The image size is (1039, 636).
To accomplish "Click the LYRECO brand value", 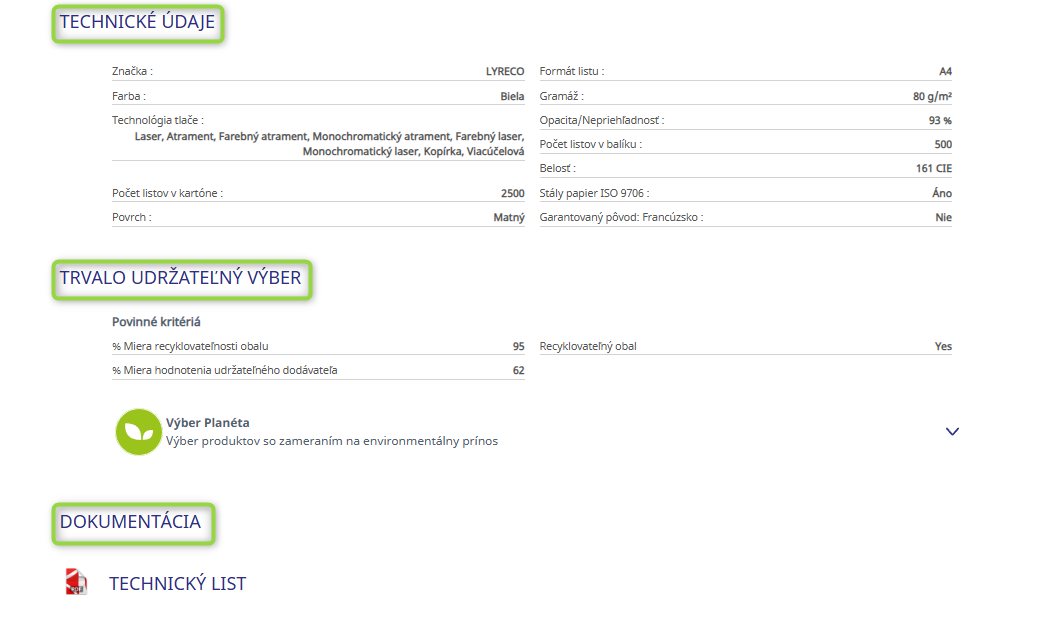I will (505, 72).
